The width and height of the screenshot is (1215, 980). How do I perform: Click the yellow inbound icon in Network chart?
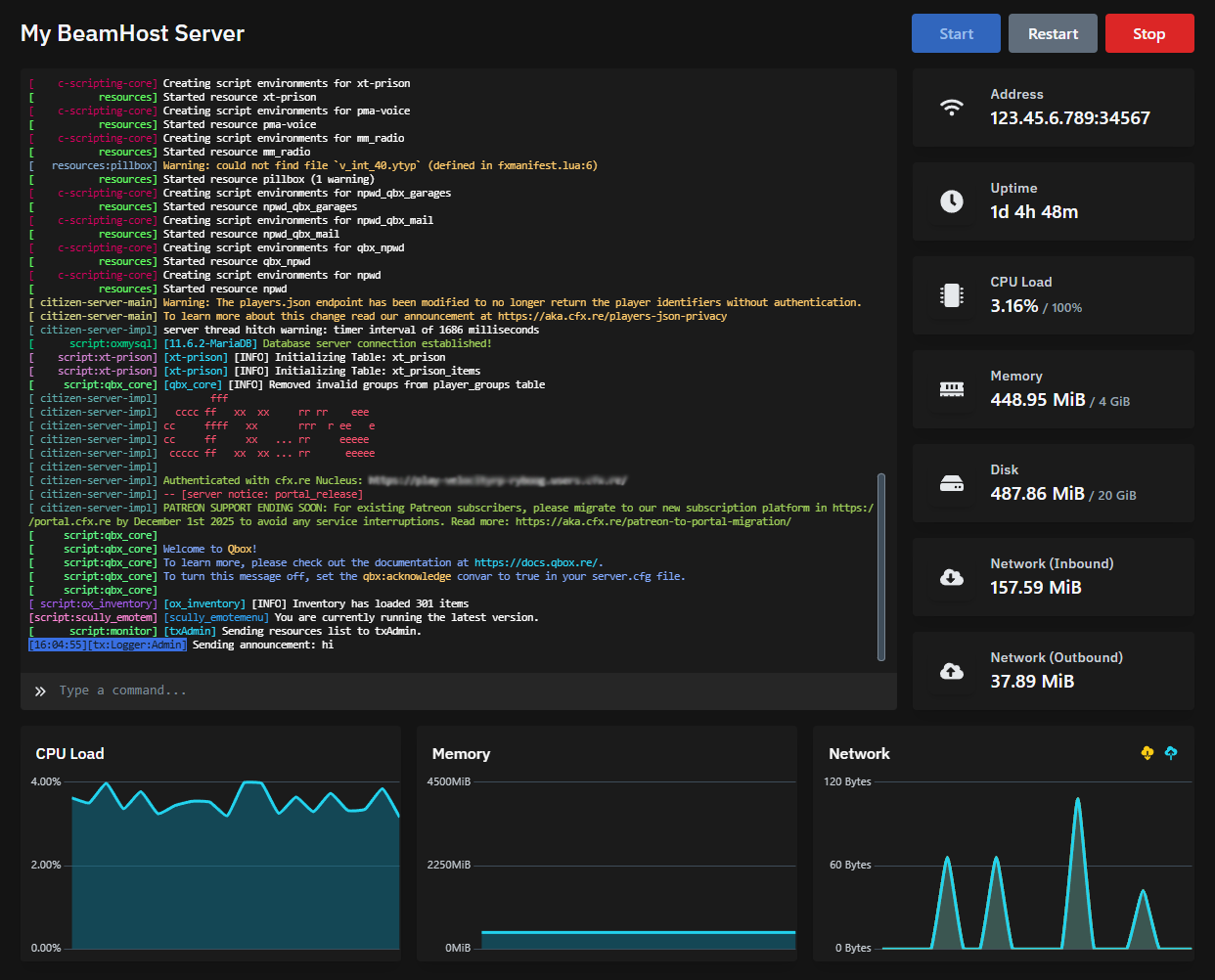click(1147, 752)
